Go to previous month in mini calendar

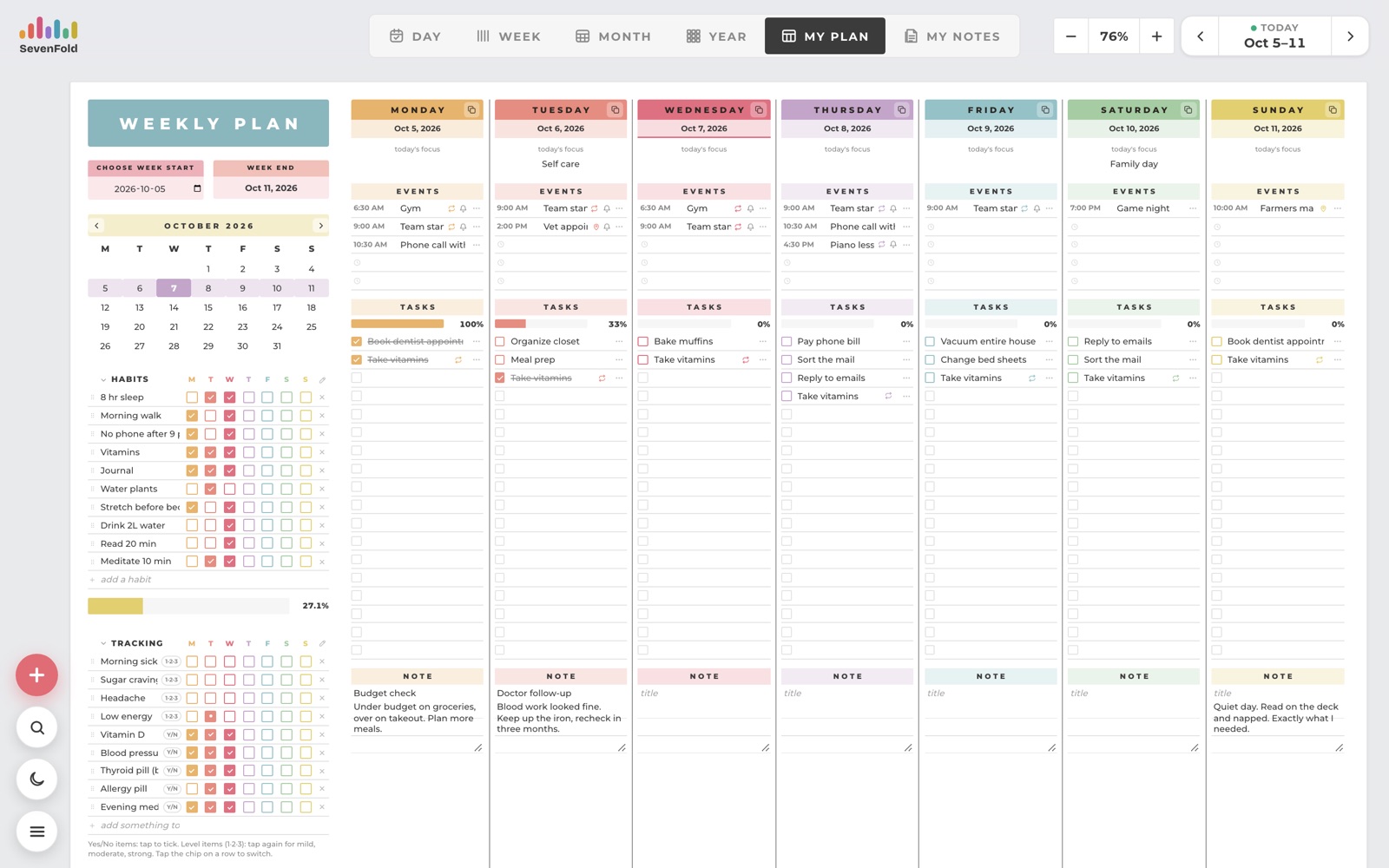[96, 226]
